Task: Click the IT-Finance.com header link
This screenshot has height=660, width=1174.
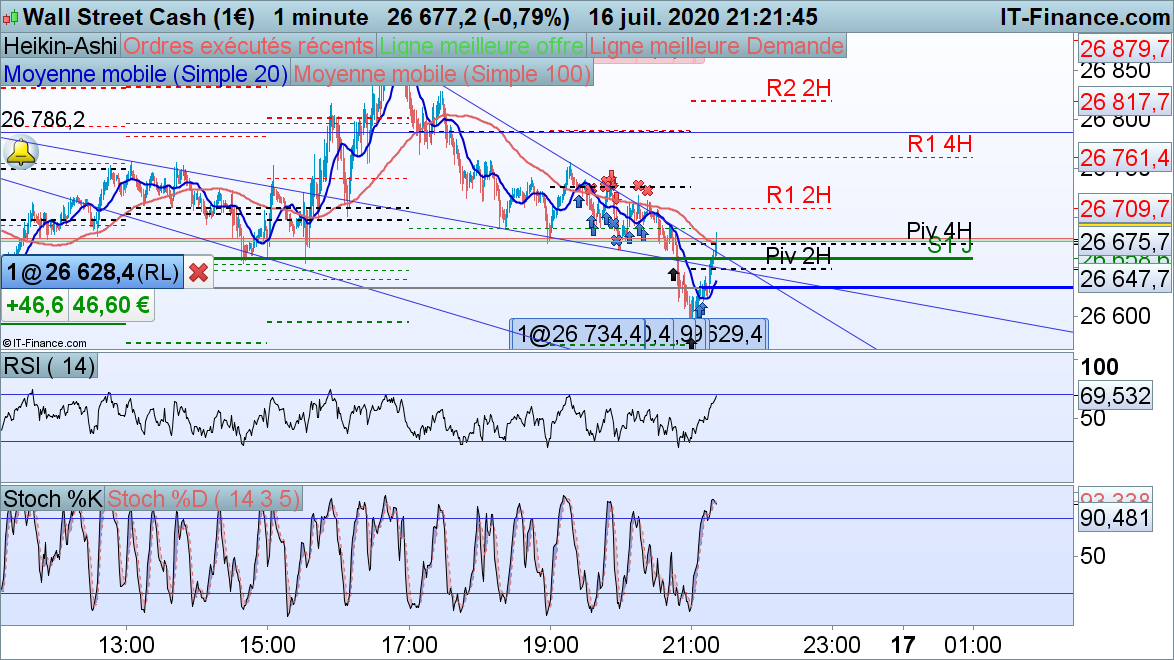Action: [1085, 16]
